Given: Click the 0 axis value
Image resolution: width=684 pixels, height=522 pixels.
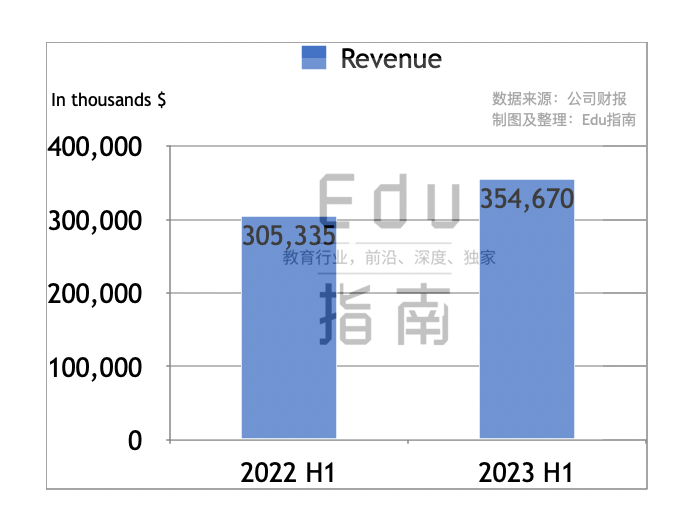Looking at the screenshot, I should pos(135,440).
